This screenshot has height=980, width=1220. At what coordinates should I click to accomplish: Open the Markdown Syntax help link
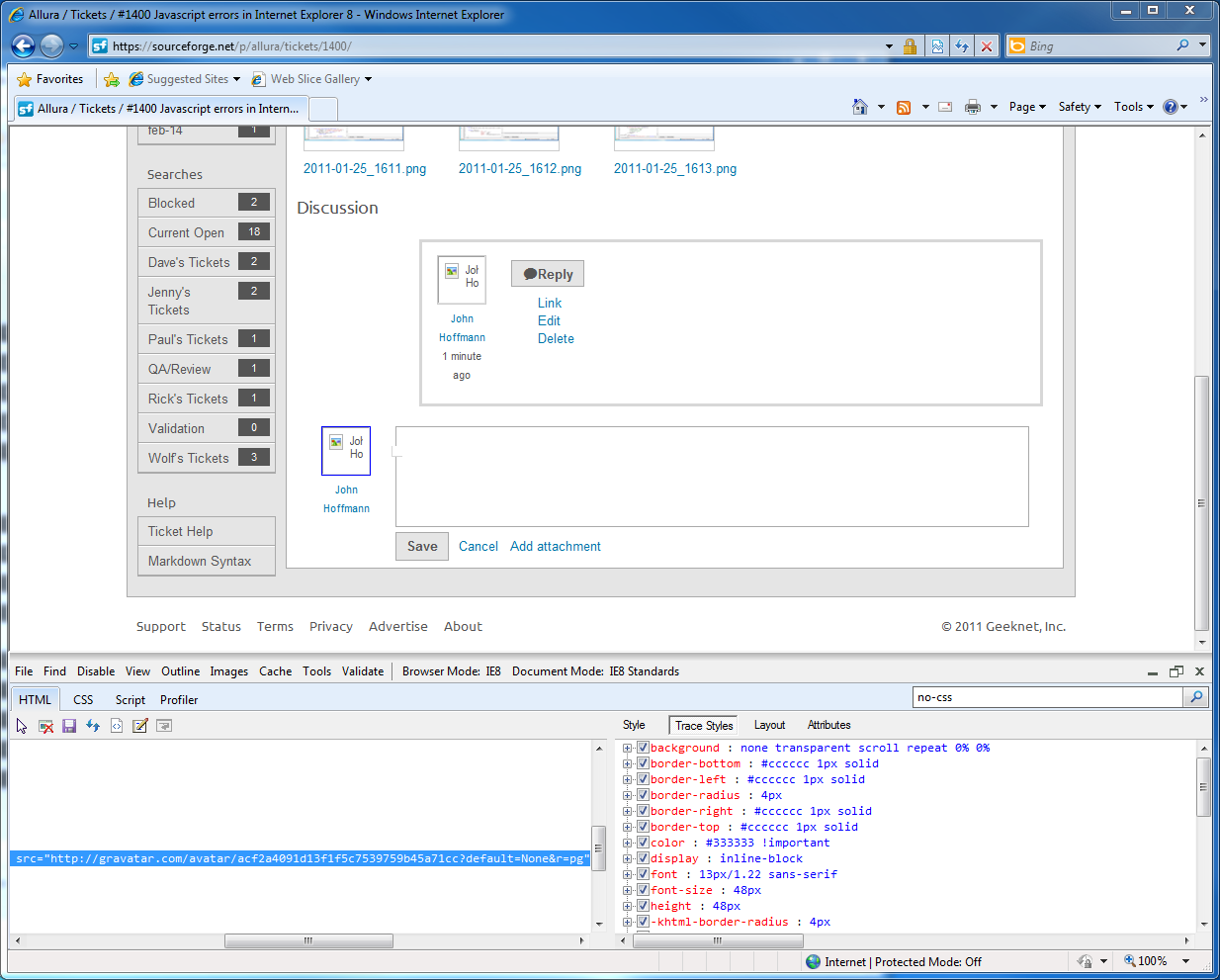[200, 561]
